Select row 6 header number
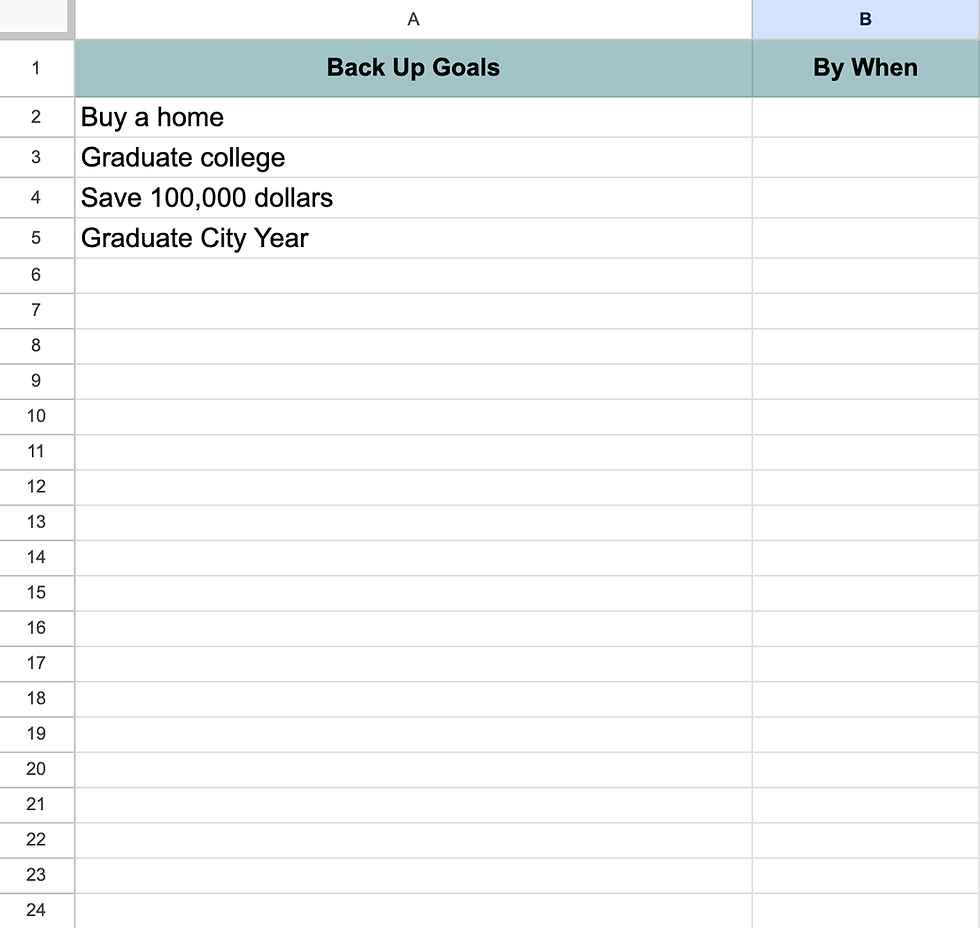 coord(36,276)
